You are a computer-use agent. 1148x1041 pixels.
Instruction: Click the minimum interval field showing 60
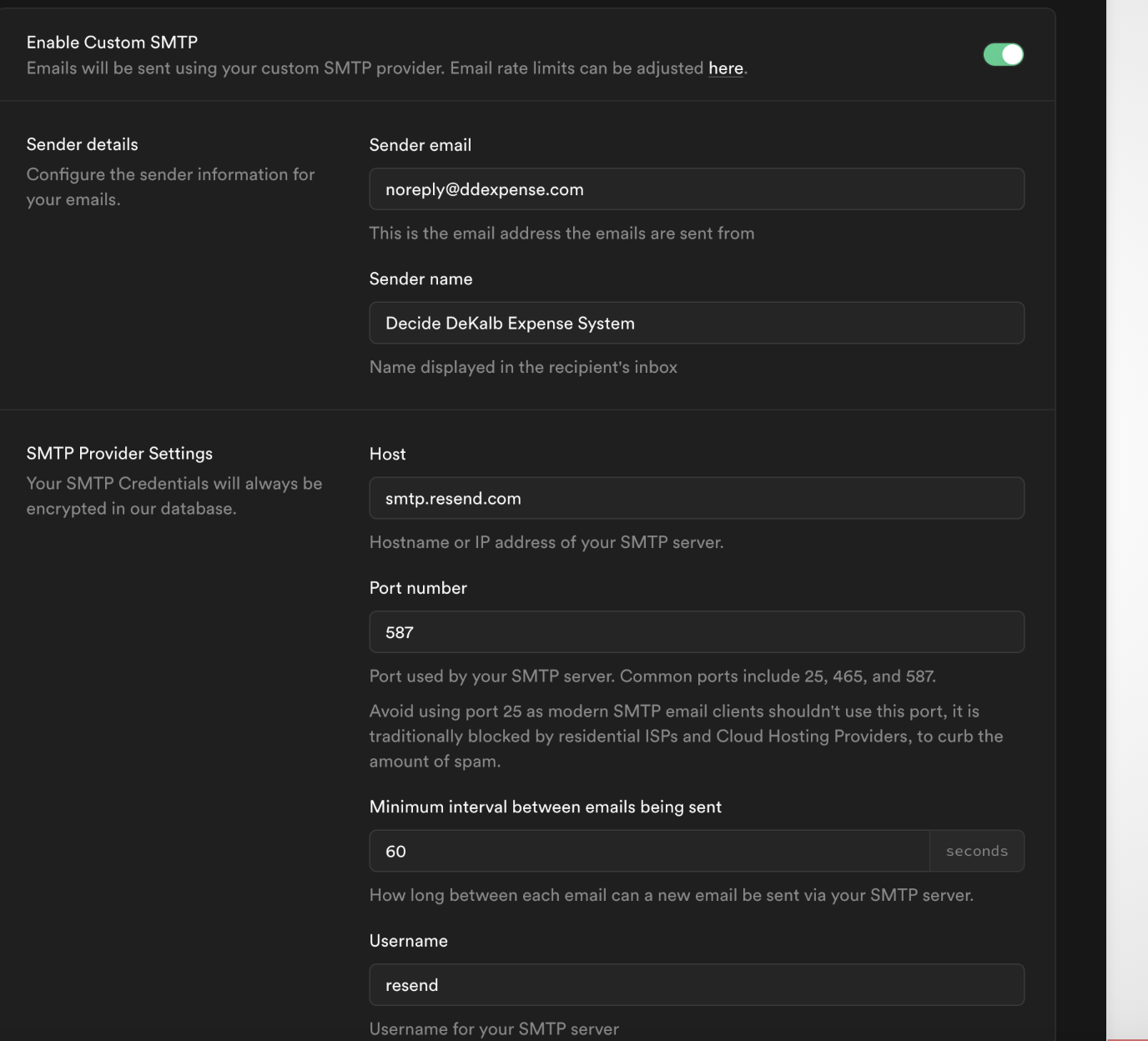(649, 851)
